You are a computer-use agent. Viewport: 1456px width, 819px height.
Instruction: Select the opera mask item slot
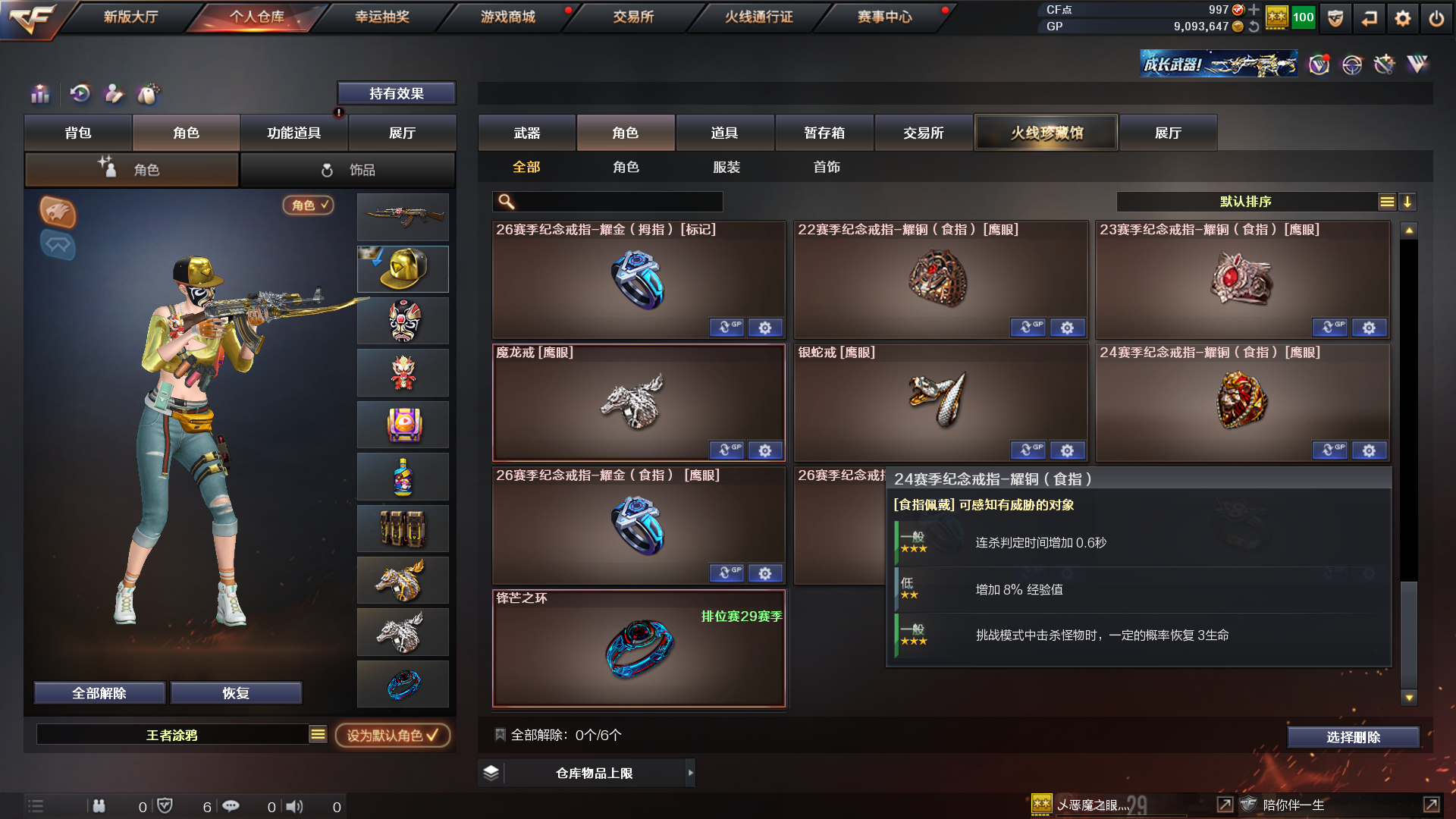(403, 321)
